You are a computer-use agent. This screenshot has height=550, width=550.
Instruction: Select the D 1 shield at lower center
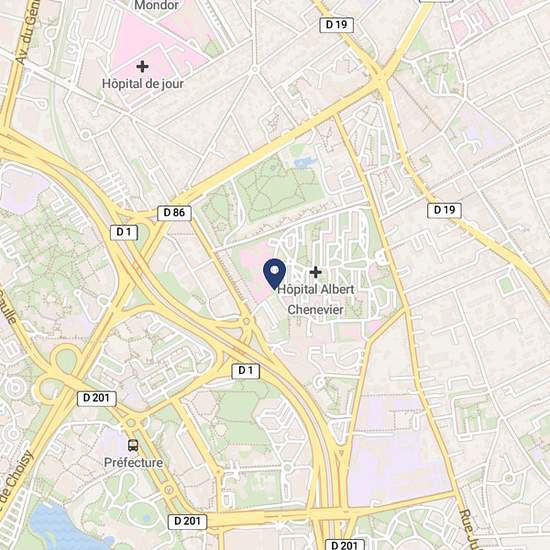click(x=246, y=371)
